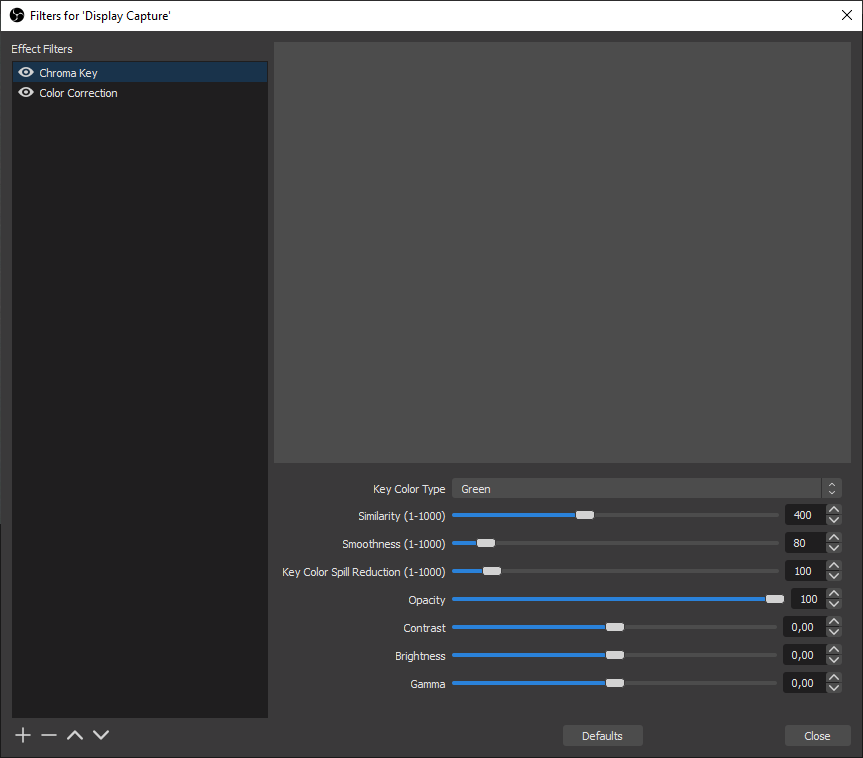The image size is (863, 758).
Task: Move selected filter up with arrow icon
Action: tap(75, 735)
